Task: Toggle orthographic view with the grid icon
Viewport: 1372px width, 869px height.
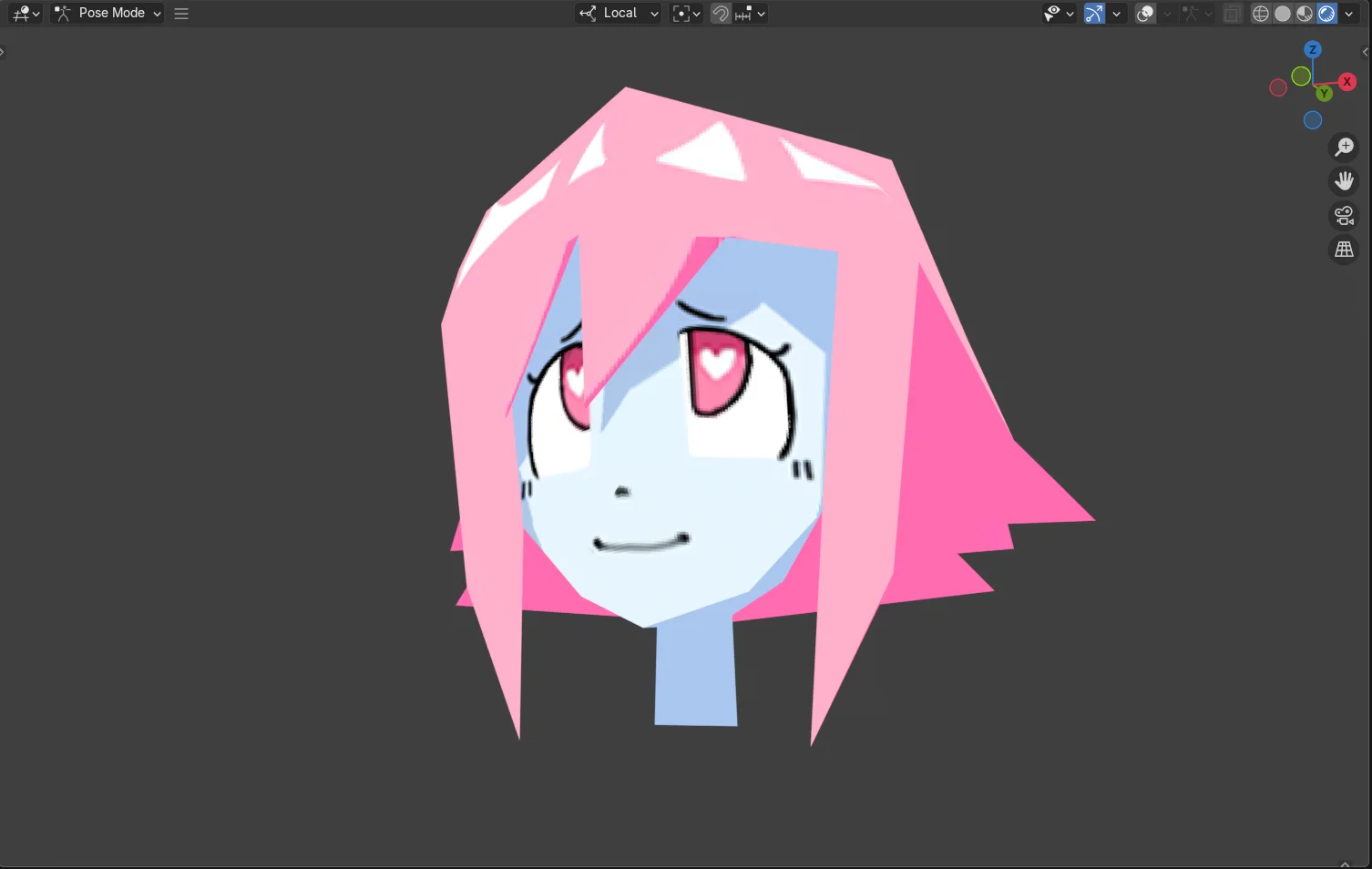Action: [1344, 249]
